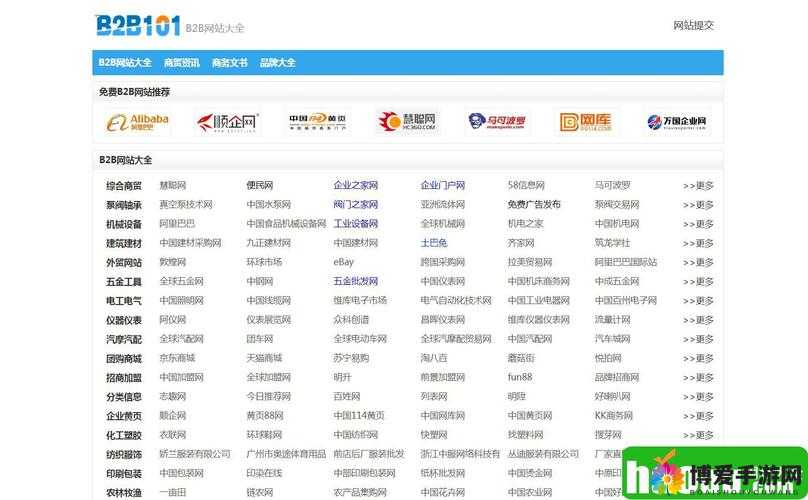Open the Alibaba logo in recommended sites
Image resolution: width=808 pixels, height=500 pixels.
[x=138, y=122]
